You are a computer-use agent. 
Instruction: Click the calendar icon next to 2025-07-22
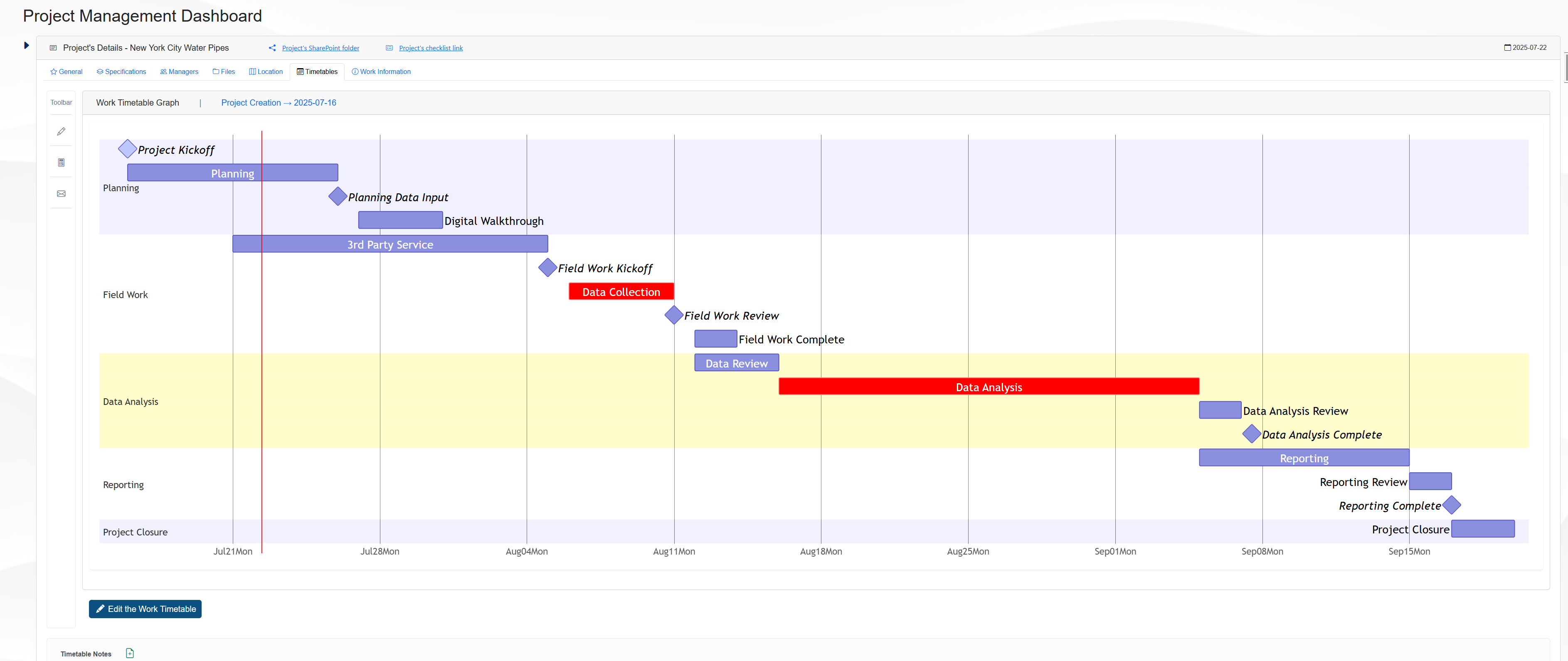[x=1507, y=47]
